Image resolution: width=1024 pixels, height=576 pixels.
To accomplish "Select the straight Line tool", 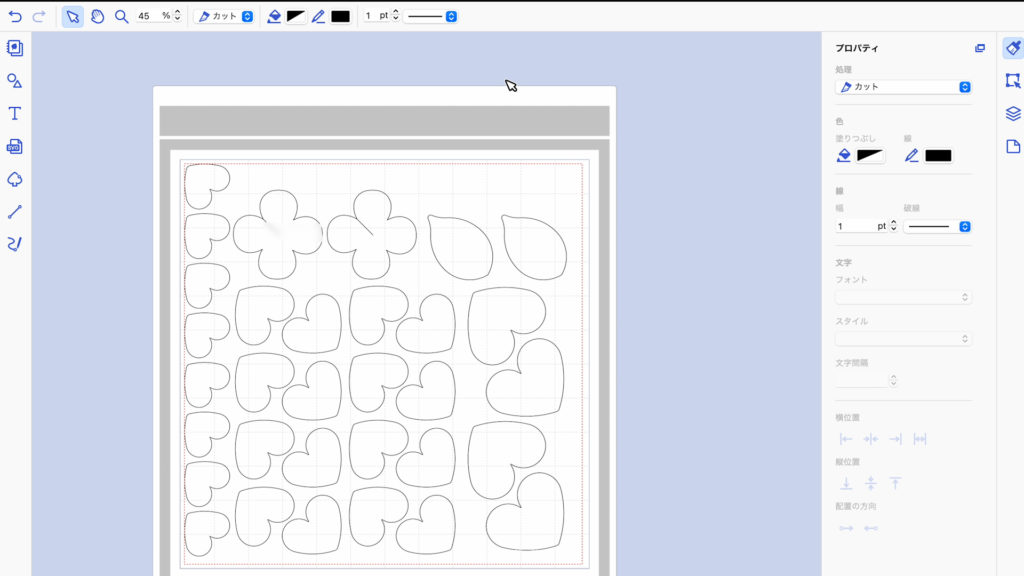I will 14,212.
